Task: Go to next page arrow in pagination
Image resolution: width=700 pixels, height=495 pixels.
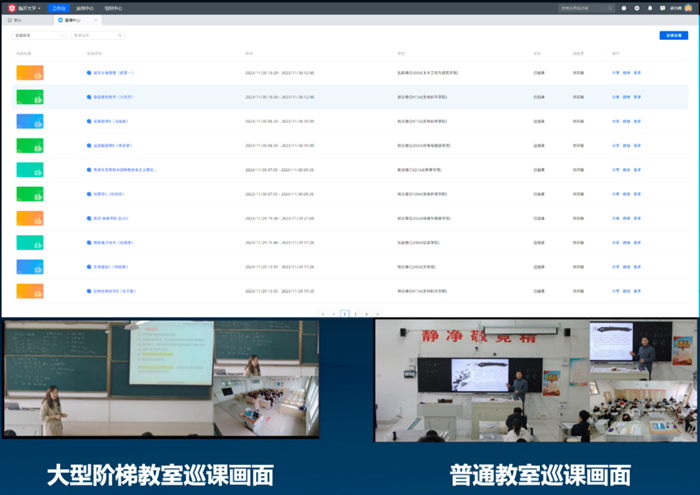Action: click(x=379, y=313)
